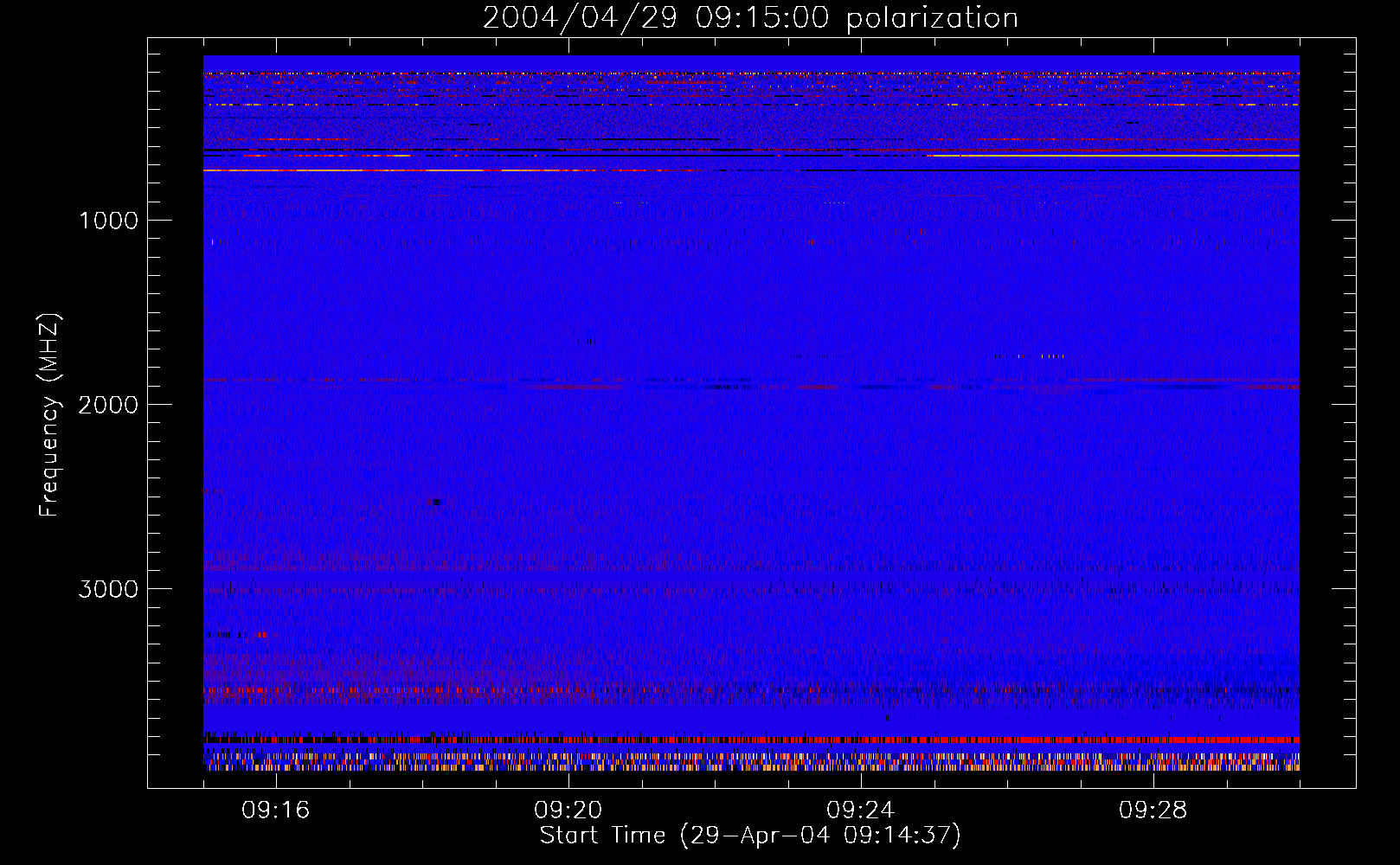This screenshot has height=865, width=1400.
Task: Click the 09:20 time tick label
Action: [568, 810]
